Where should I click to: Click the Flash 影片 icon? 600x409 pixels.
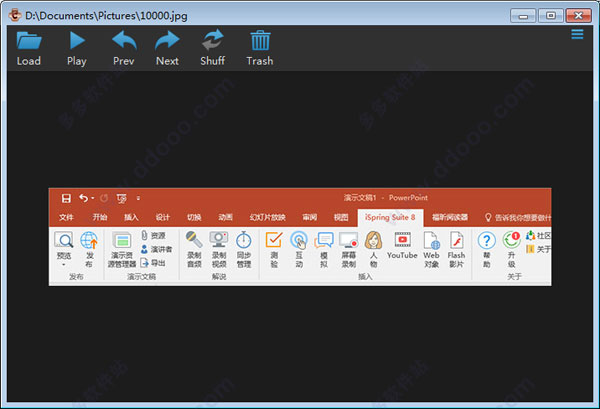[457, 240]
